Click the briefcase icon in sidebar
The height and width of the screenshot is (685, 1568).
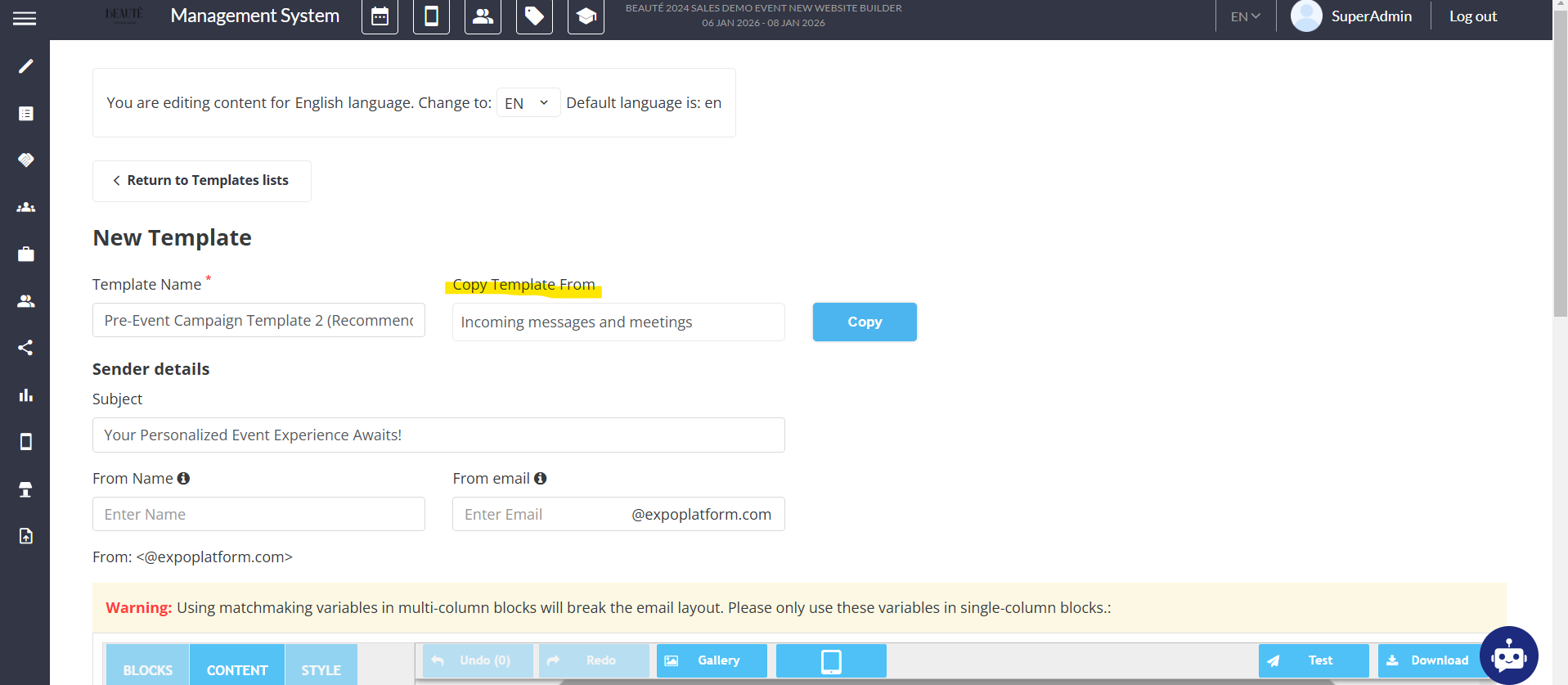coord(25,255)
